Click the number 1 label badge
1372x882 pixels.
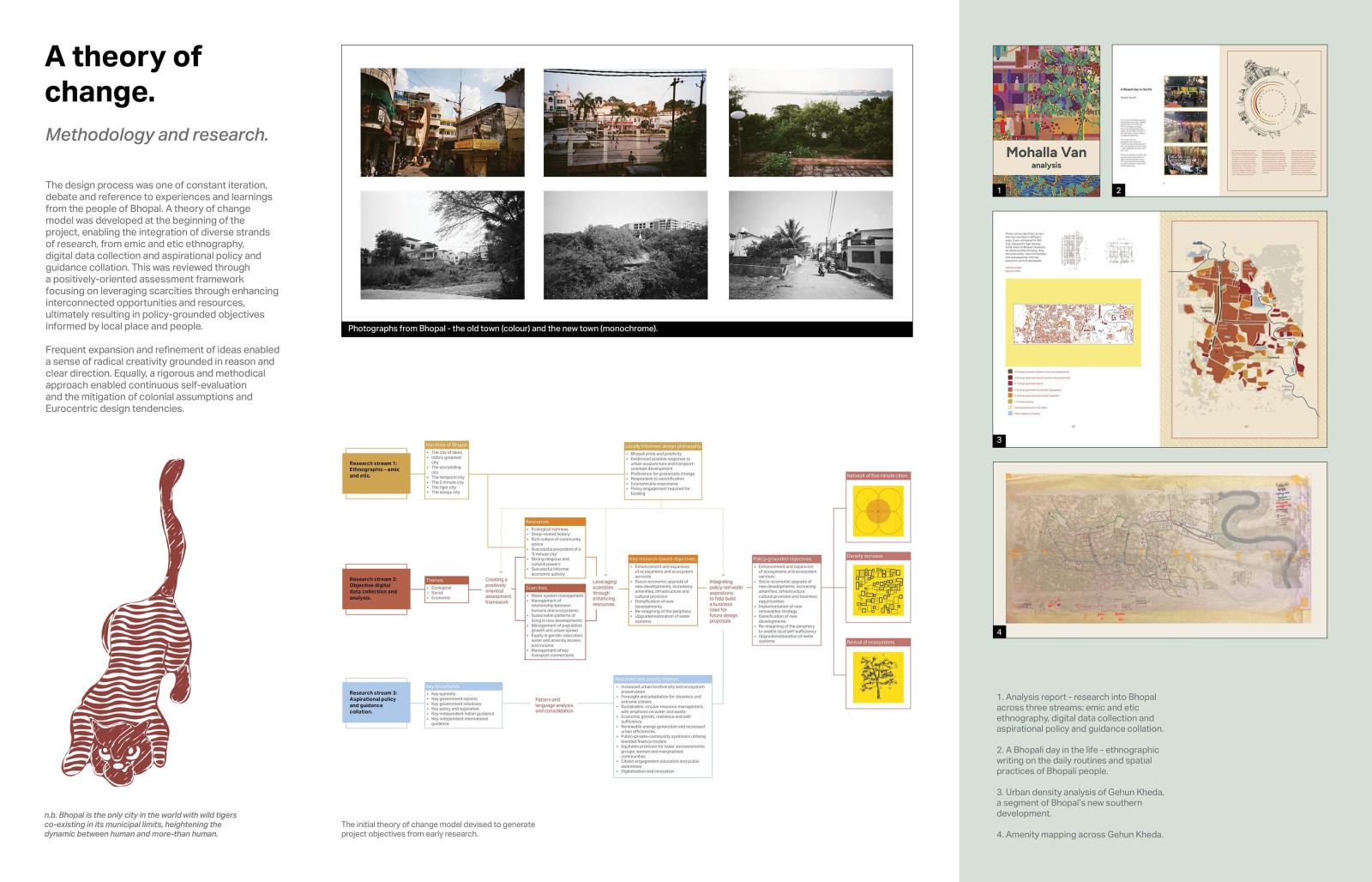click(x=999, y=190)
